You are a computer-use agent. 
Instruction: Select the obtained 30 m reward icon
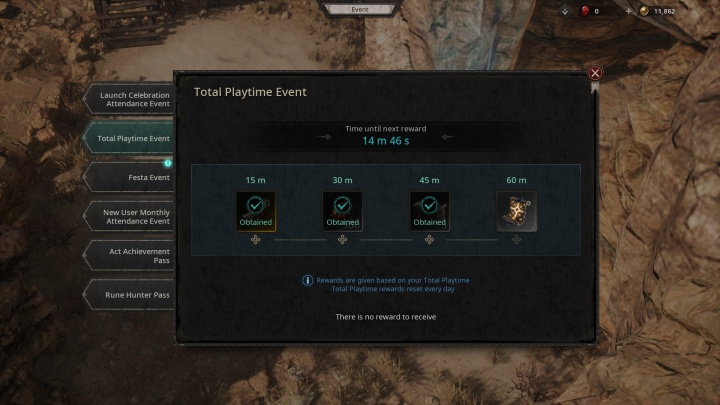pyautogui.click(x=342, y=212)
